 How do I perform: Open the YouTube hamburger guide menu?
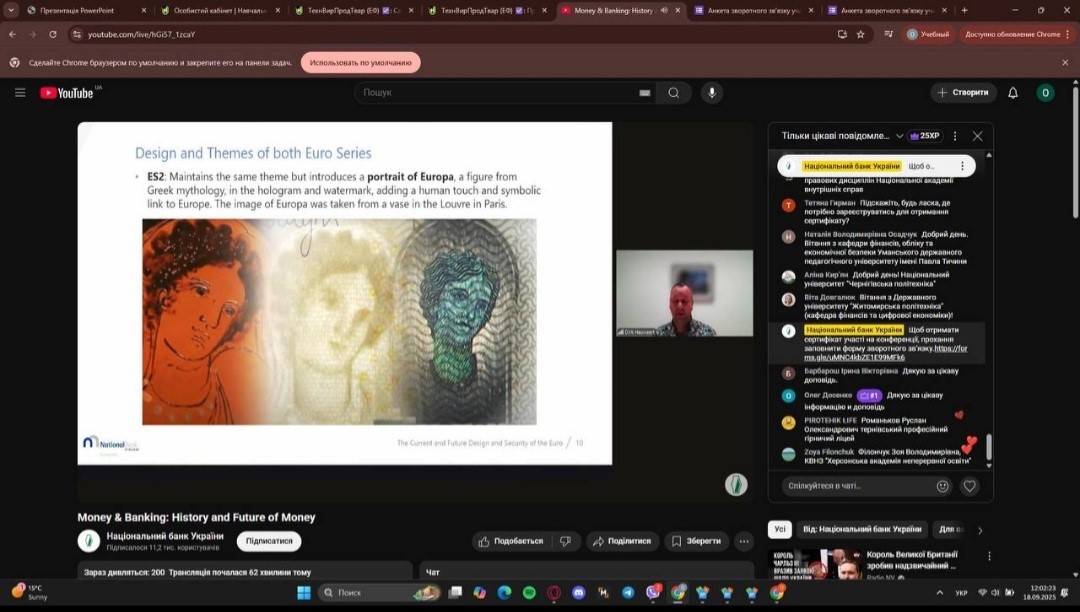20,93
